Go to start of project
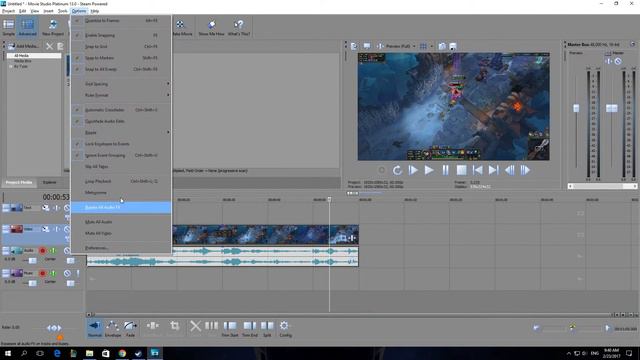640x360 pixels. click(477, 170)
